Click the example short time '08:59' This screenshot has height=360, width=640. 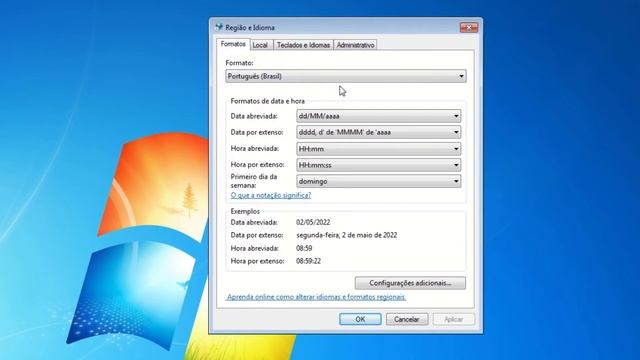(x=304, y=248)
